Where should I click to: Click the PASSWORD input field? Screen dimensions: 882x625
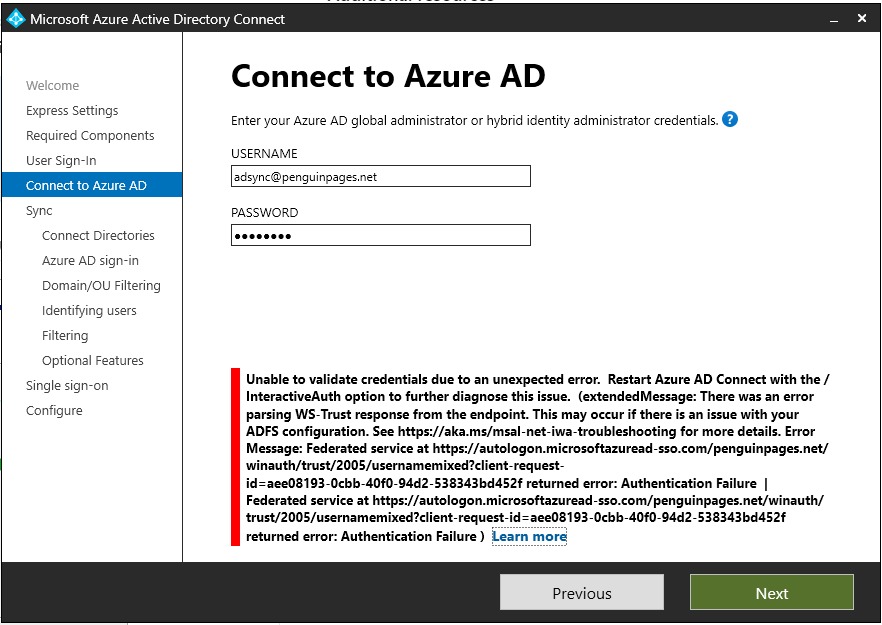[x=381, y=235]
